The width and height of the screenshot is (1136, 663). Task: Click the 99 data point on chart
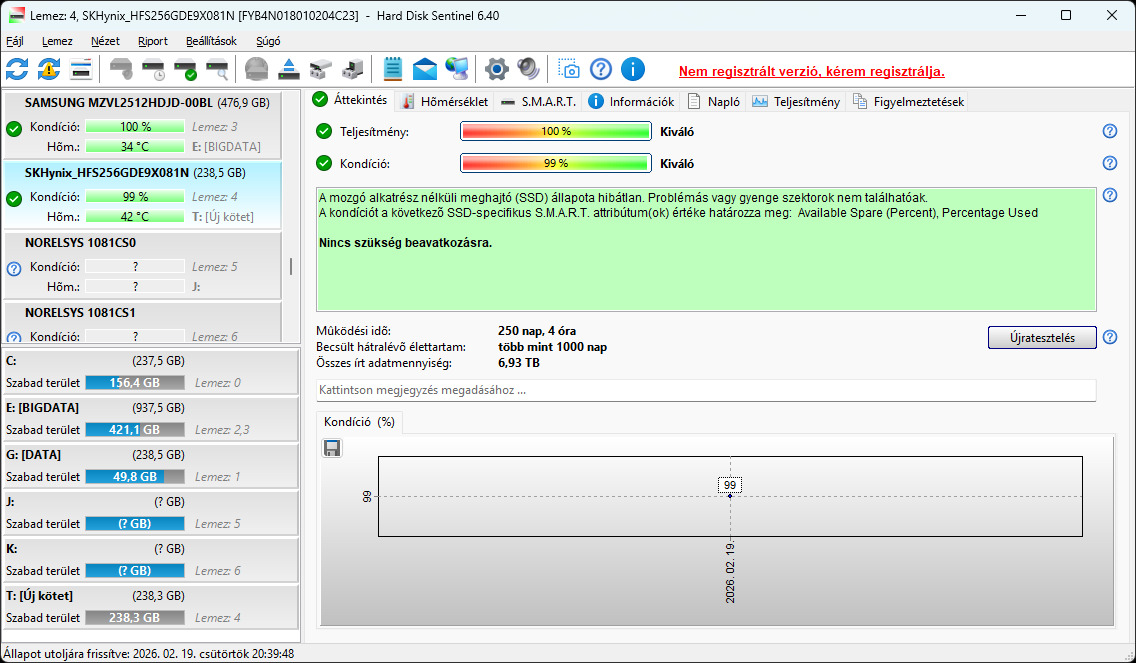pyautogui.click(x=730, y=496)
